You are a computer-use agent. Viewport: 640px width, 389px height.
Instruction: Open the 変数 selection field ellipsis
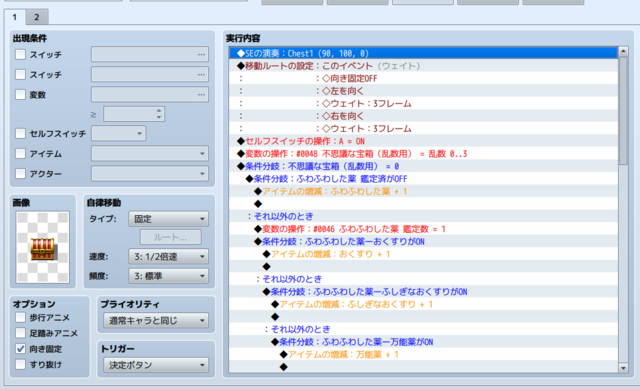[x=201, y=95]
